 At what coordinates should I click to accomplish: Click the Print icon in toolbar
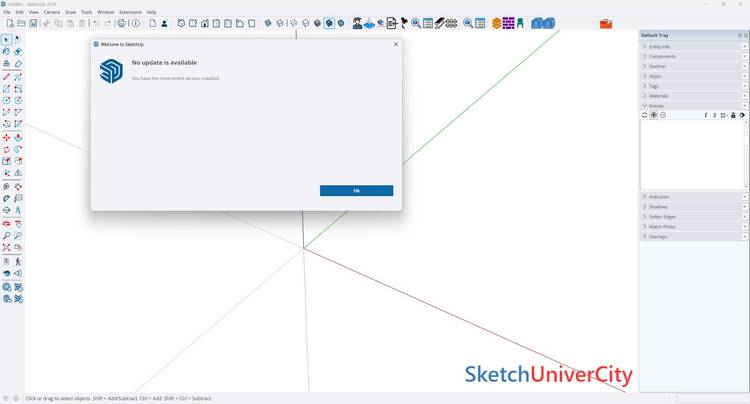(121, 23)
